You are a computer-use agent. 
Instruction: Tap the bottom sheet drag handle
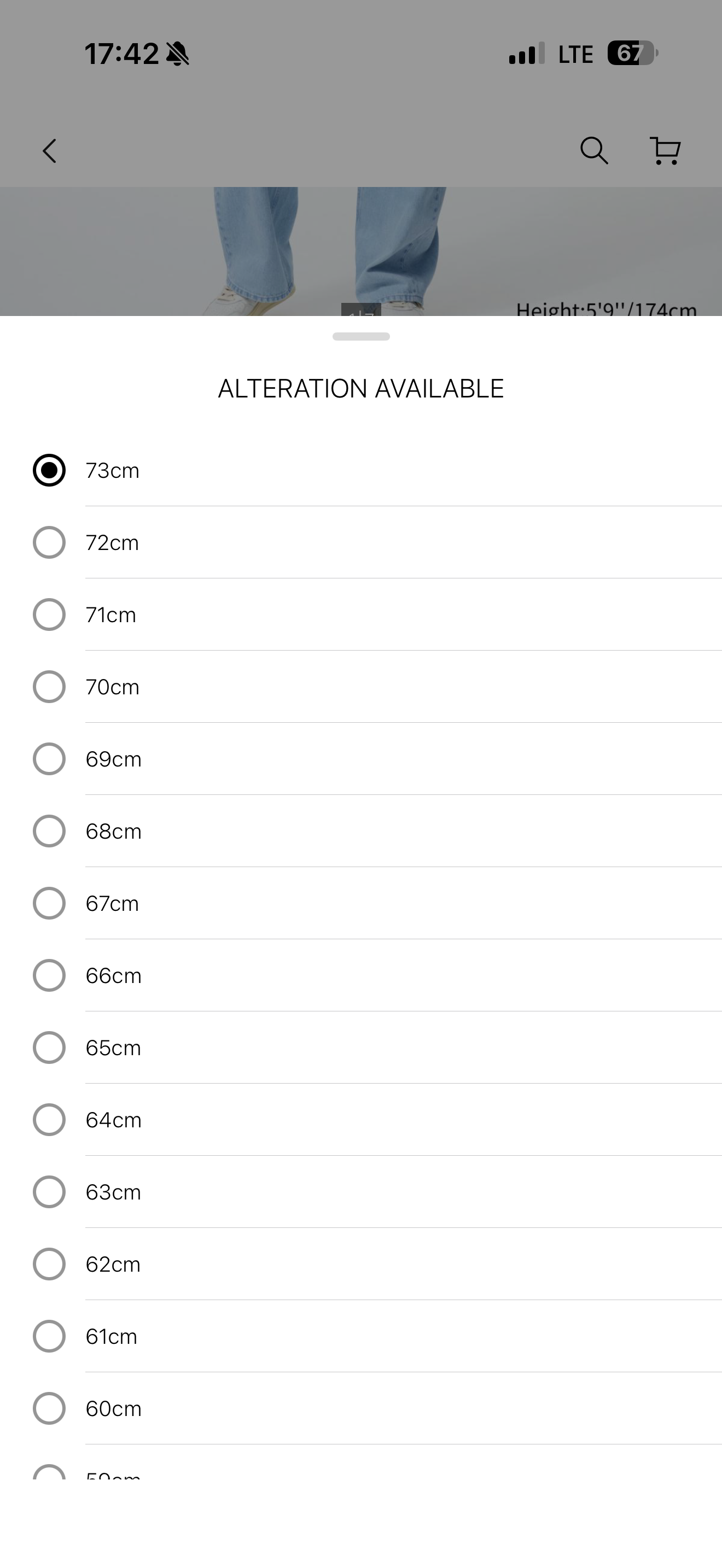pos(361,337)
